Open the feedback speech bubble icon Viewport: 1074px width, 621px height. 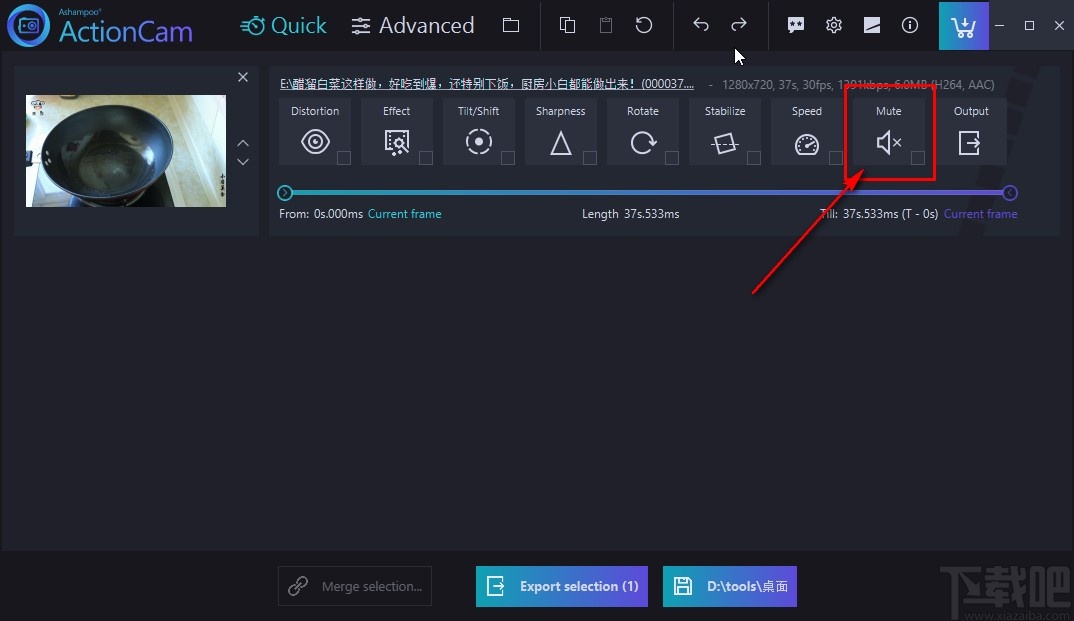[796, 25]
